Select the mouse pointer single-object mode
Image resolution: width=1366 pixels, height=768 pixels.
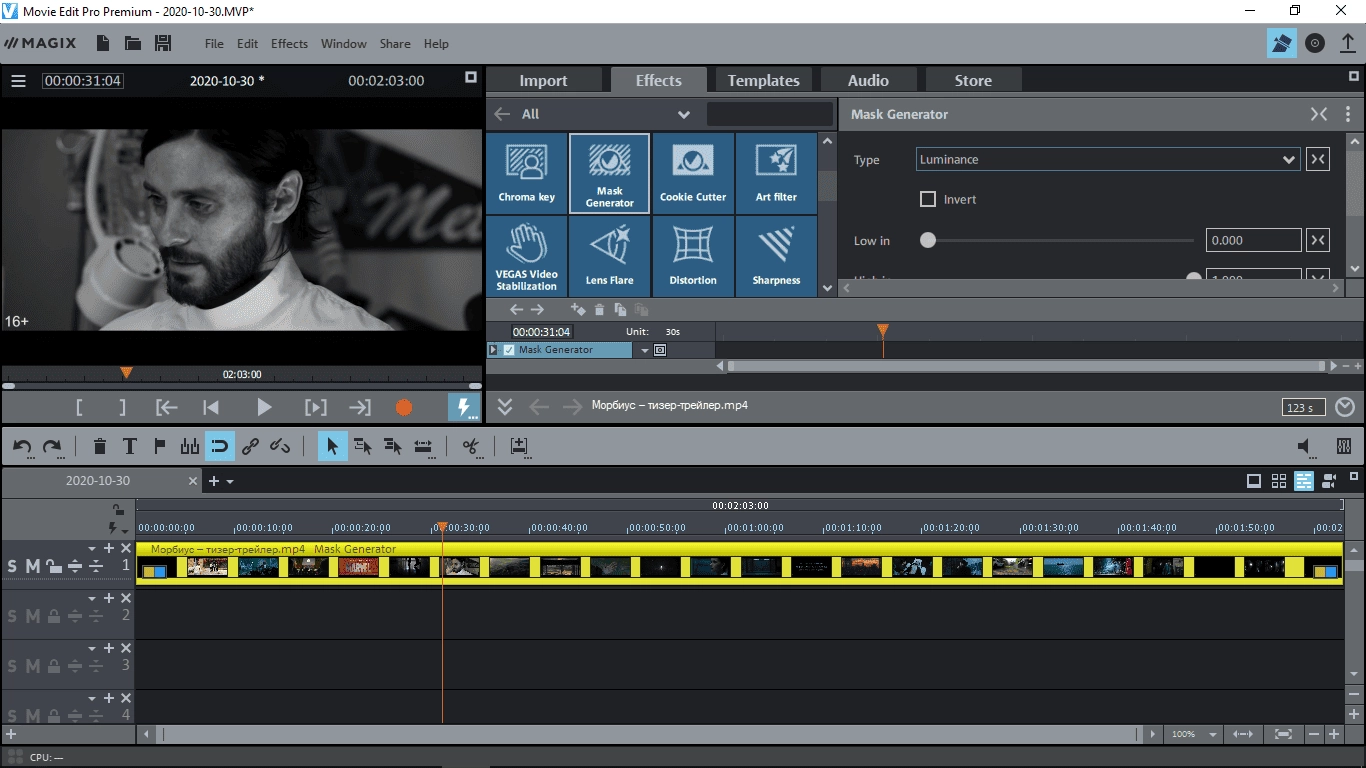click(x=333, y=446)
